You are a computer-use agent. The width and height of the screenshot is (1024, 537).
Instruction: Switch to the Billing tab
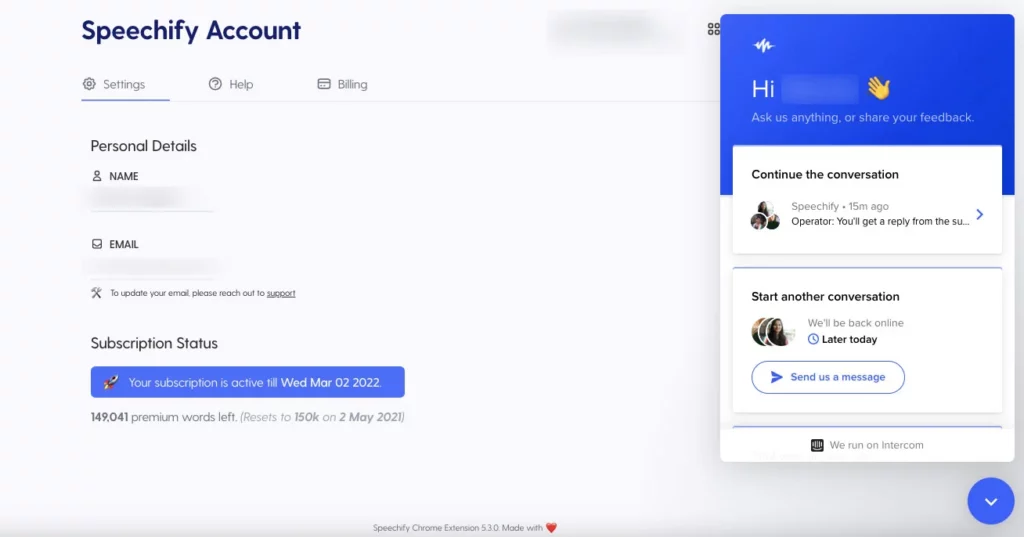342,84
